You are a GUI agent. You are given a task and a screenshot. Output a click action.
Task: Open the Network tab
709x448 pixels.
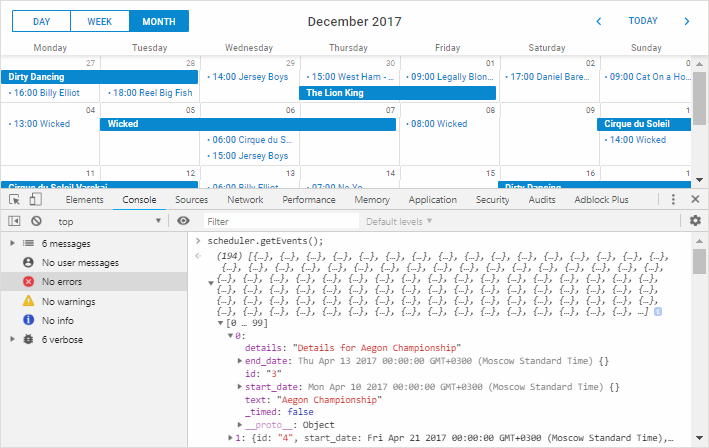245,200
